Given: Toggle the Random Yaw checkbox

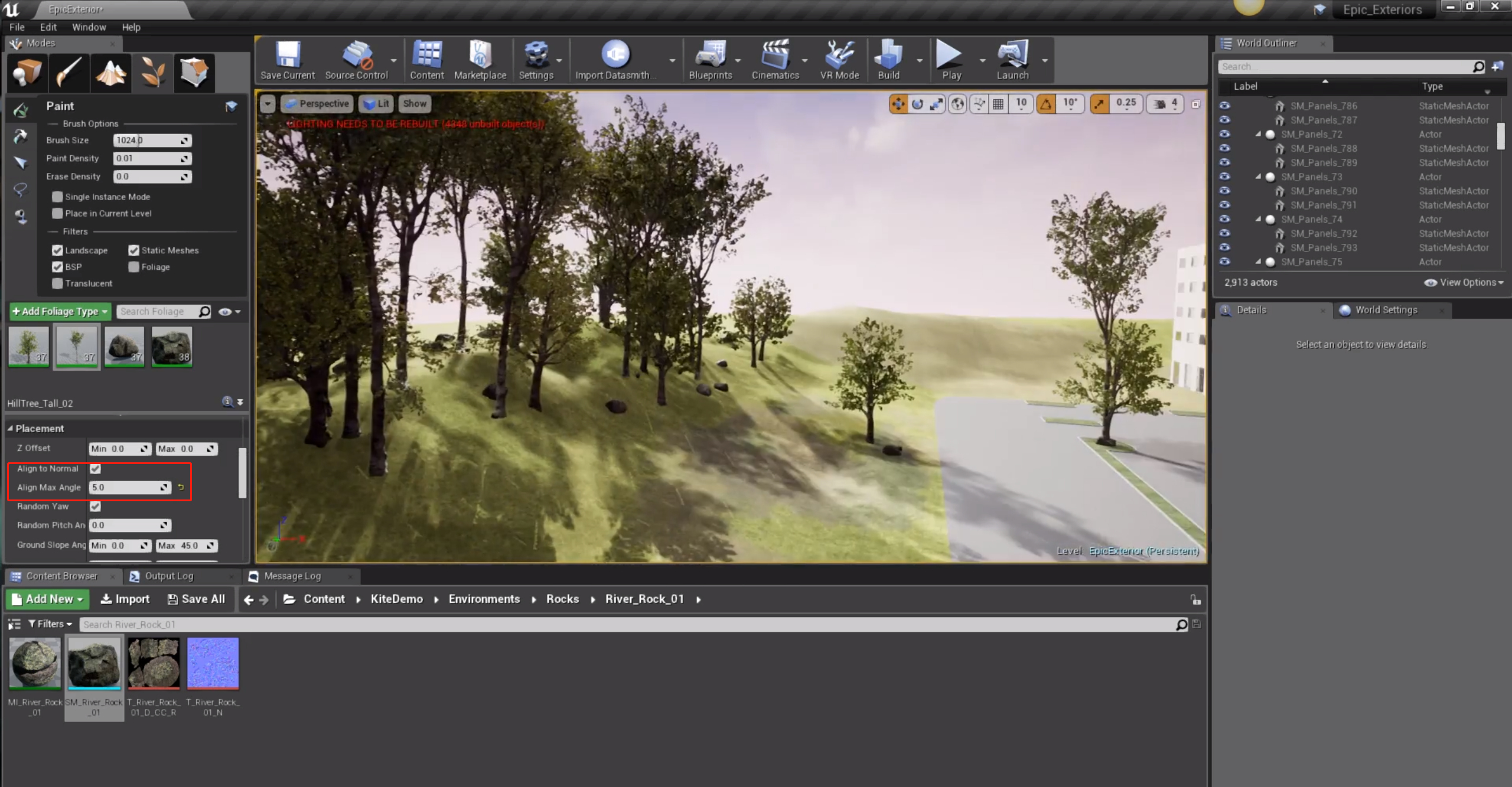Looking at the screenshot, I should 95,507.
